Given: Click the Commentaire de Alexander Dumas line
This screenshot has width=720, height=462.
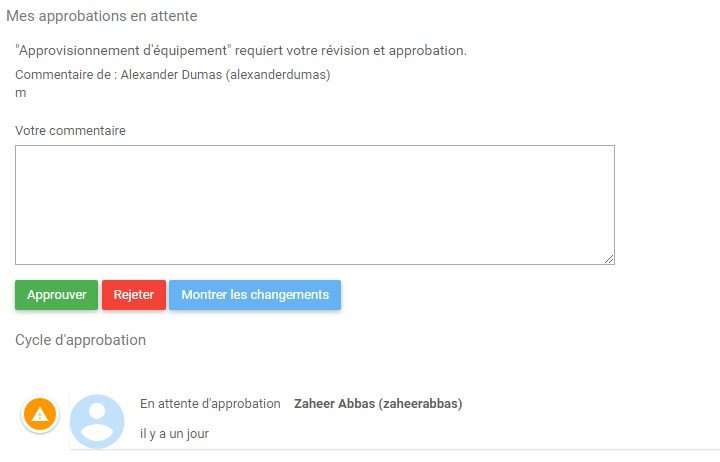Looking at the screenshot, I should click(173, 74).
